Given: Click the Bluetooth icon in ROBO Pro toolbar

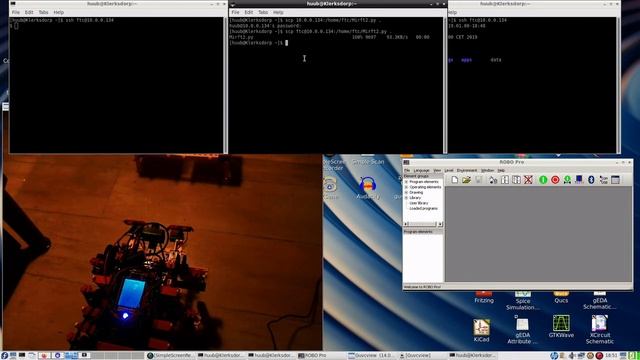Looking at the screenshot, I should [591, 180].
